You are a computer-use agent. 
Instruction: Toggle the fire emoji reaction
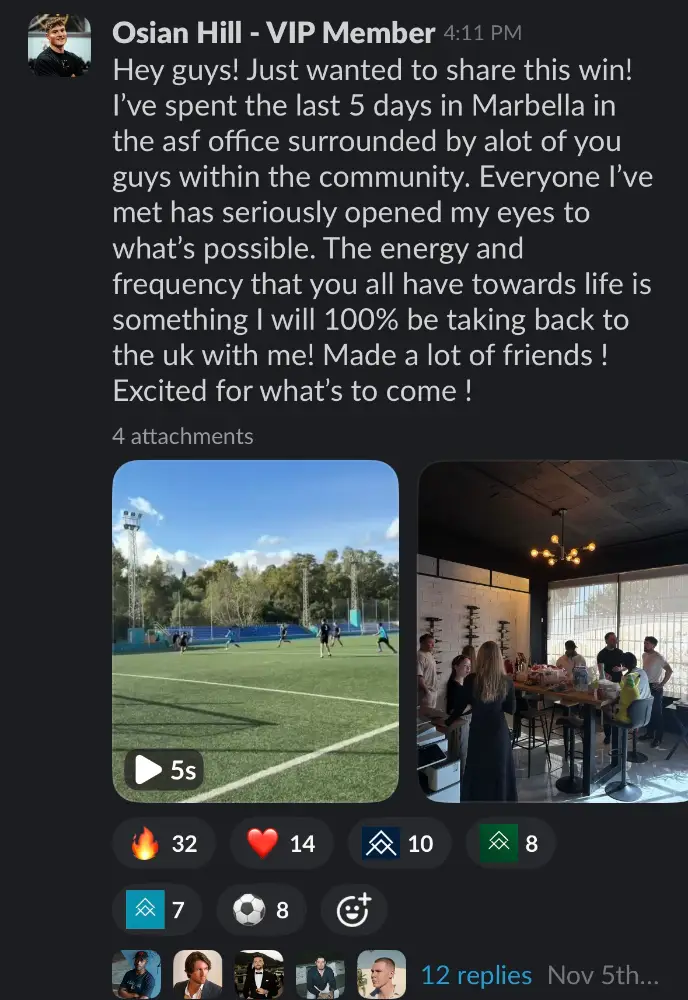(163, 843)
